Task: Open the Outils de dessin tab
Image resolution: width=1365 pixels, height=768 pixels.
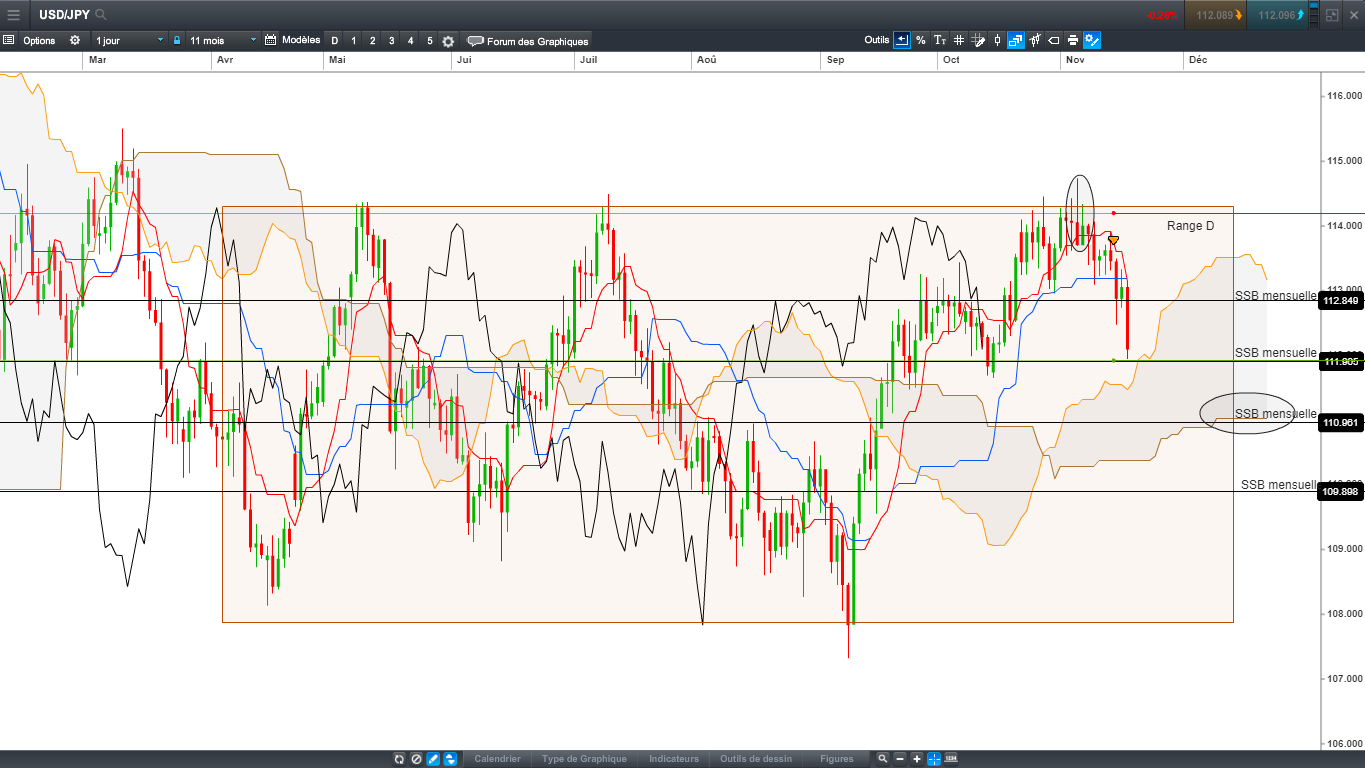Action: click(x=755, y=759)
